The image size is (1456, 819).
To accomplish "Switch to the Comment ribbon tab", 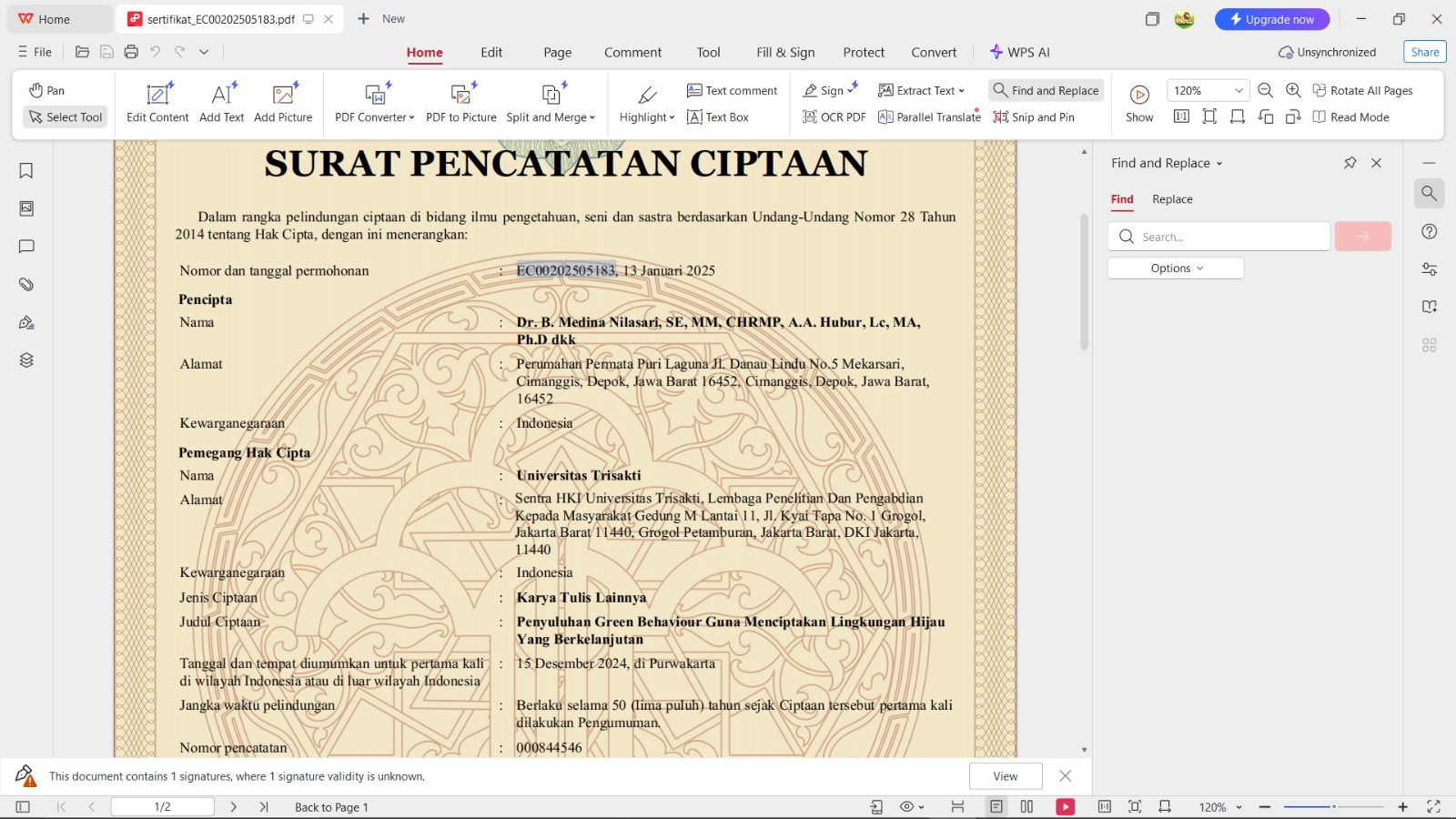I will (632, 53).
